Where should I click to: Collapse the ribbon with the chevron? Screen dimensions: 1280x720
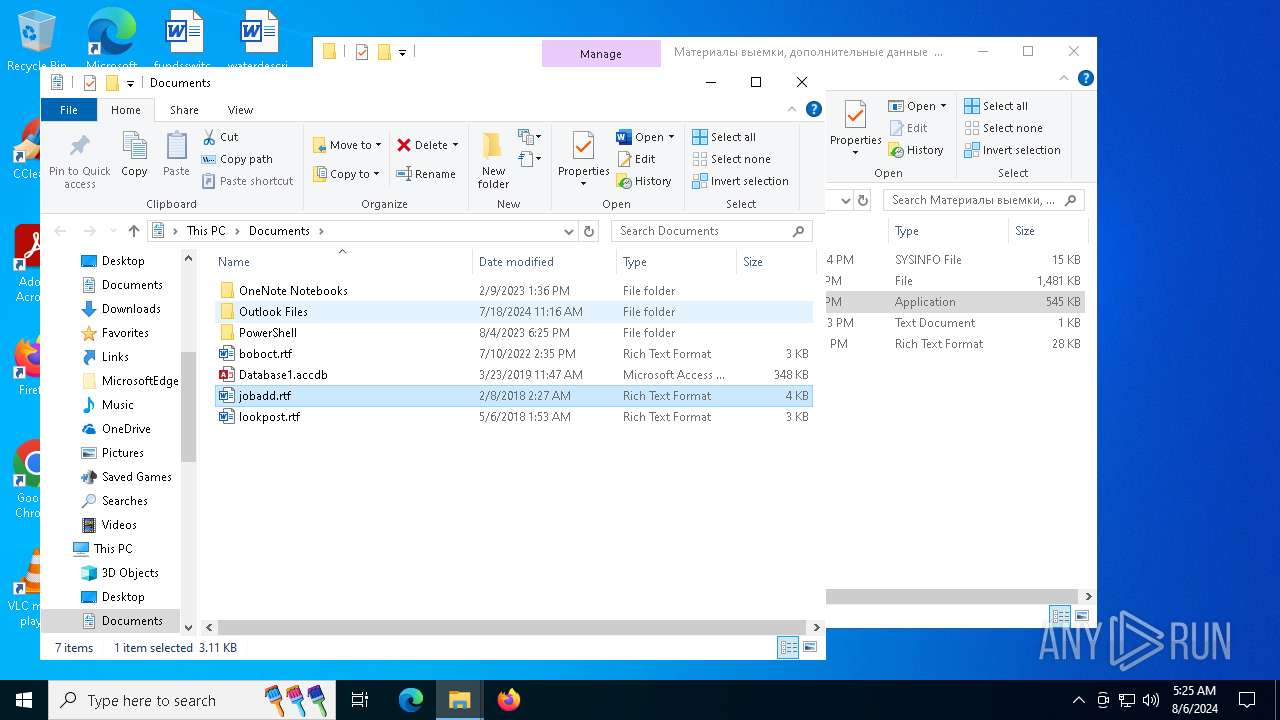793,110
